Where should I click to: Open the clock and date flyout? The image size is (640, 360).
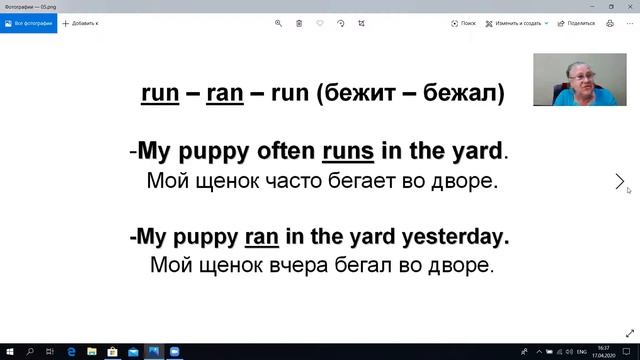(x=603, y=351)
